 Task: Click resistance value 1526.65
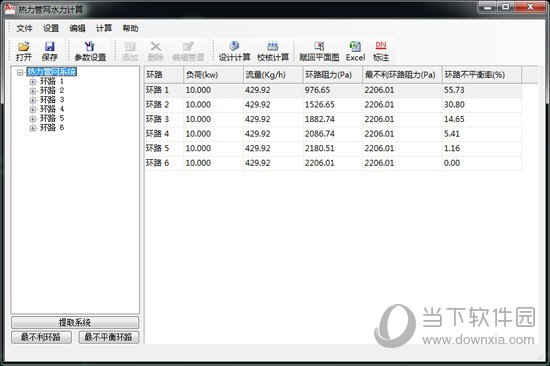[320, 105]
